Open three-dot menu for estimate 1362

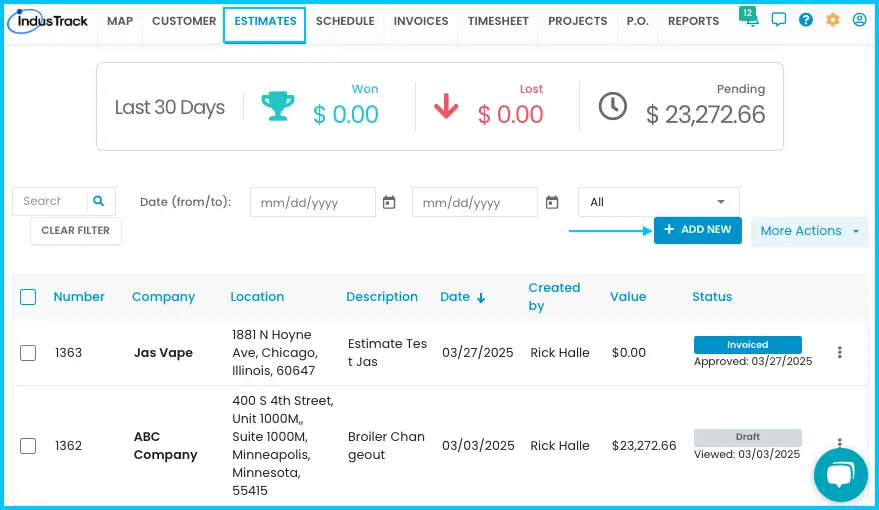click(x=839, y=443)
